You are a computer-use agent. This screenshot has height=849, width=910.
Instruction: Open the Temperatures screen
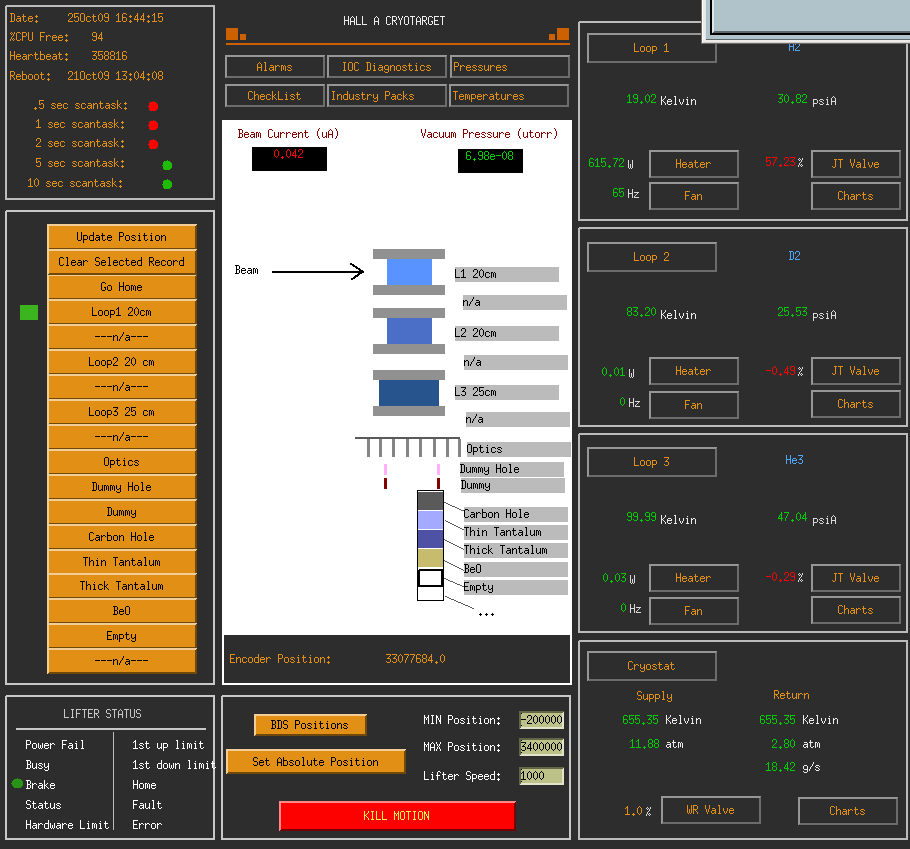pyautogui.click(x=509, y=96)
